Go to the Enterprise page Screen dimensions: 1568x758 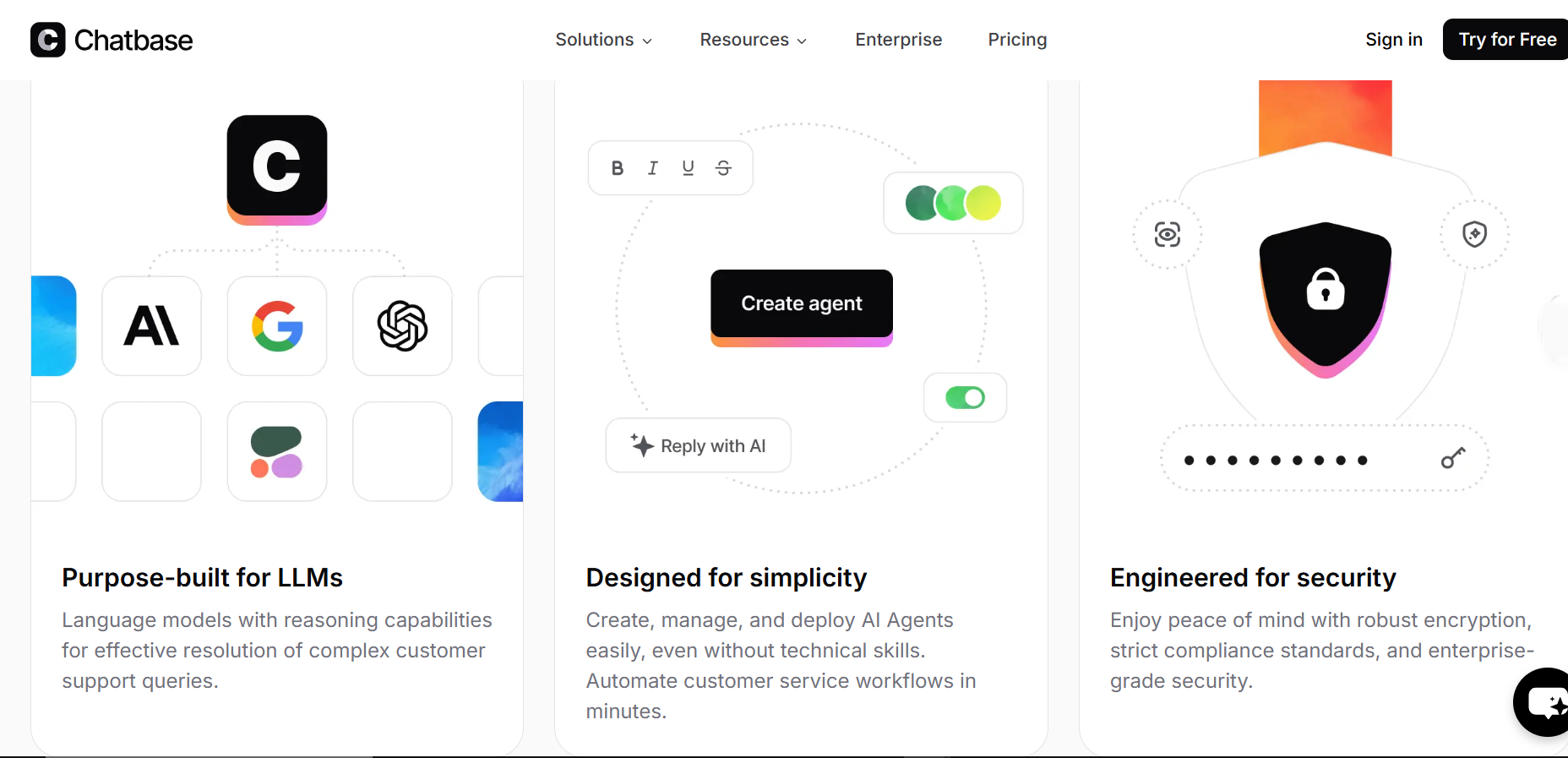[898, 40]
